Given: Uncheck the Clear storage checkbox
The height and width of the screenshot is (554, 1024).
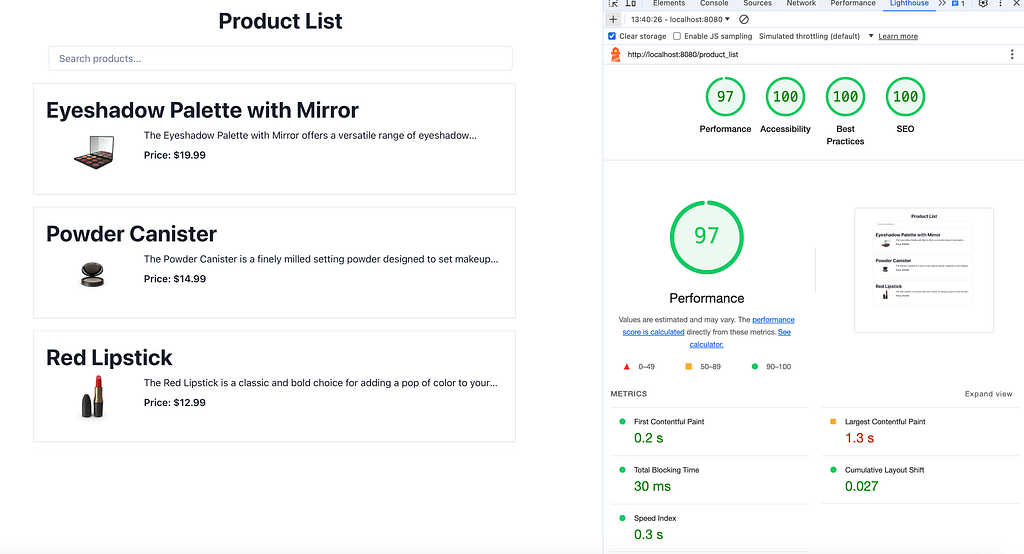Looking at the screenshot, I should [612, 37].
